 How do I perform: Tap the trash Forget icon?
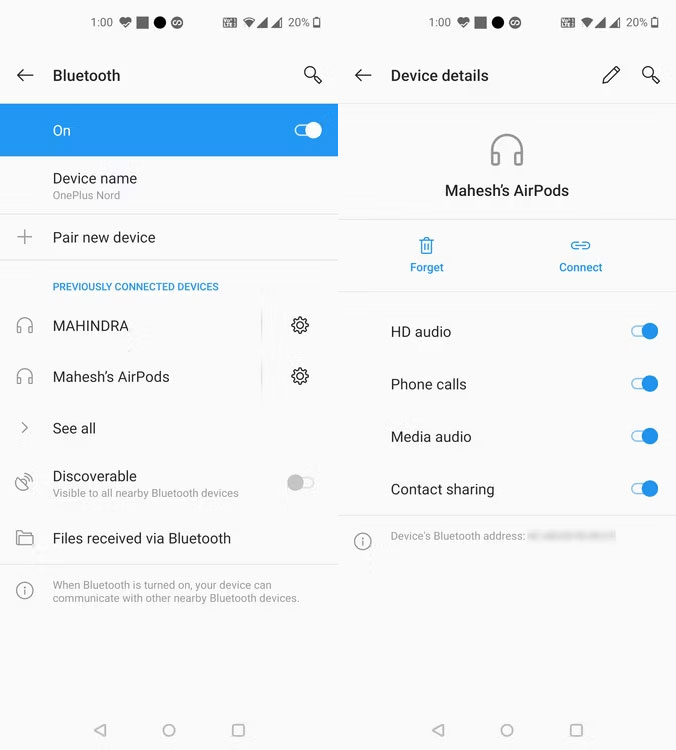[427, 246]
